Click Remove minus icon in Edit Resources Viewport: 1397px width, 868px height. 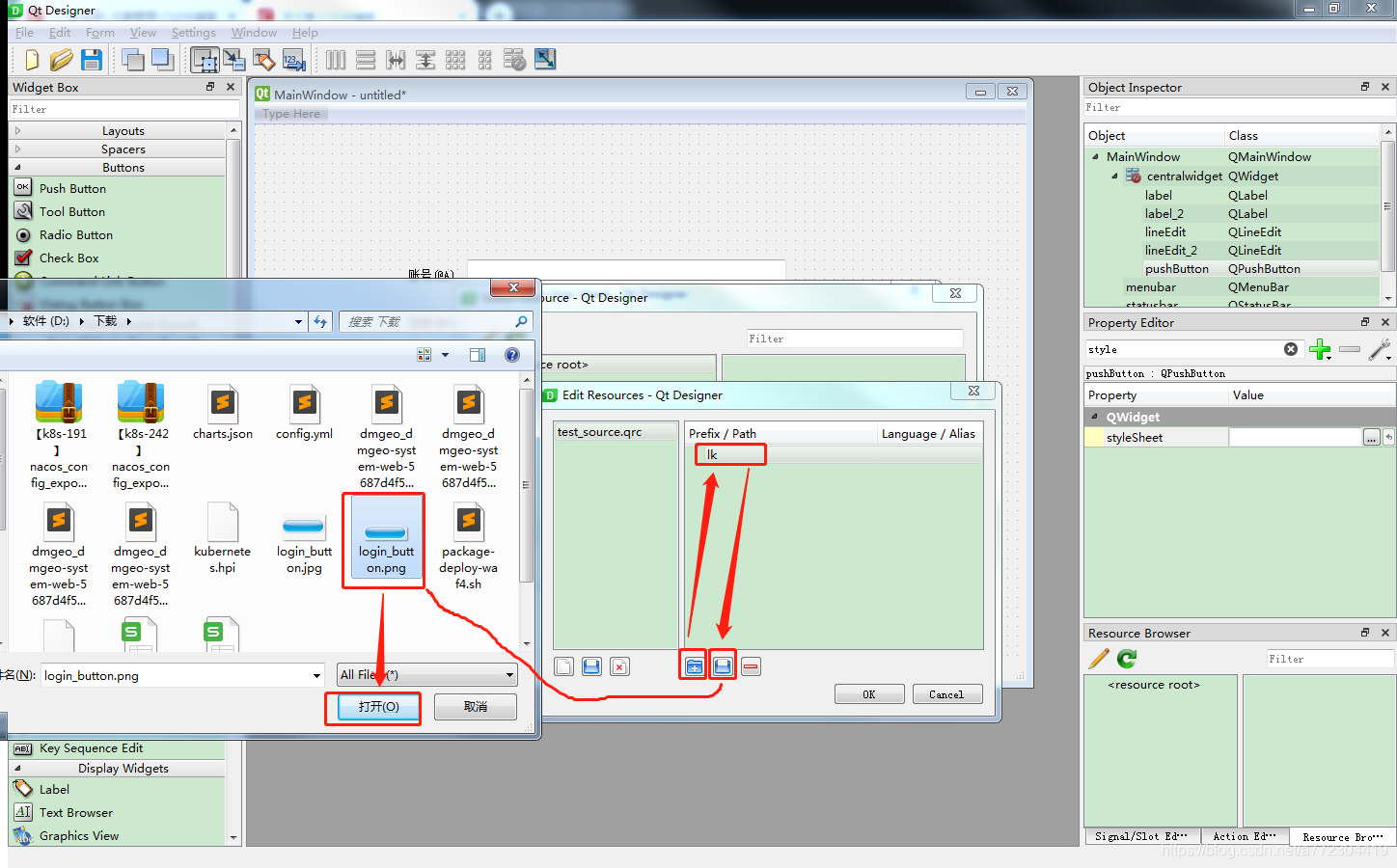click(752, 666)
